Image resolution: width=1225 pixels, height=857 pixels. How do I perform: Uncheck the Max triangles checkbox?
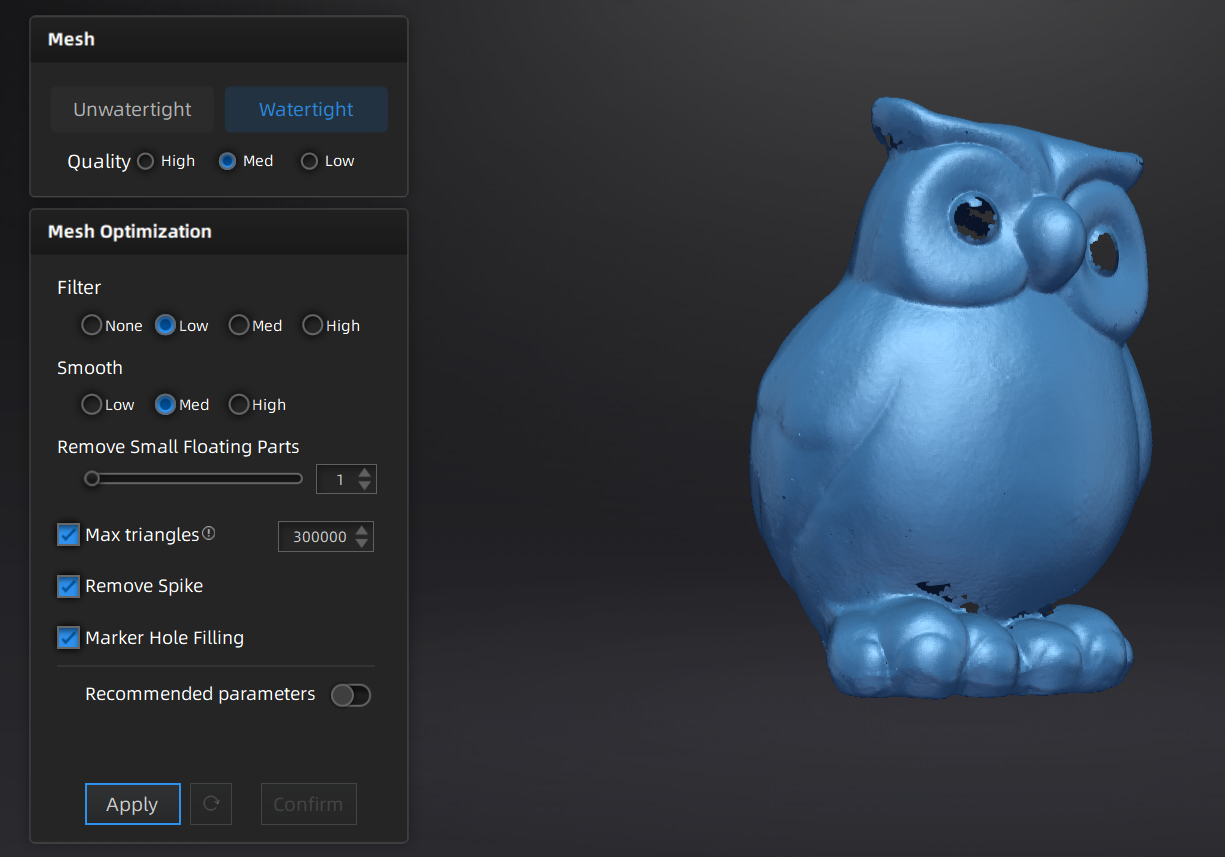68,535
